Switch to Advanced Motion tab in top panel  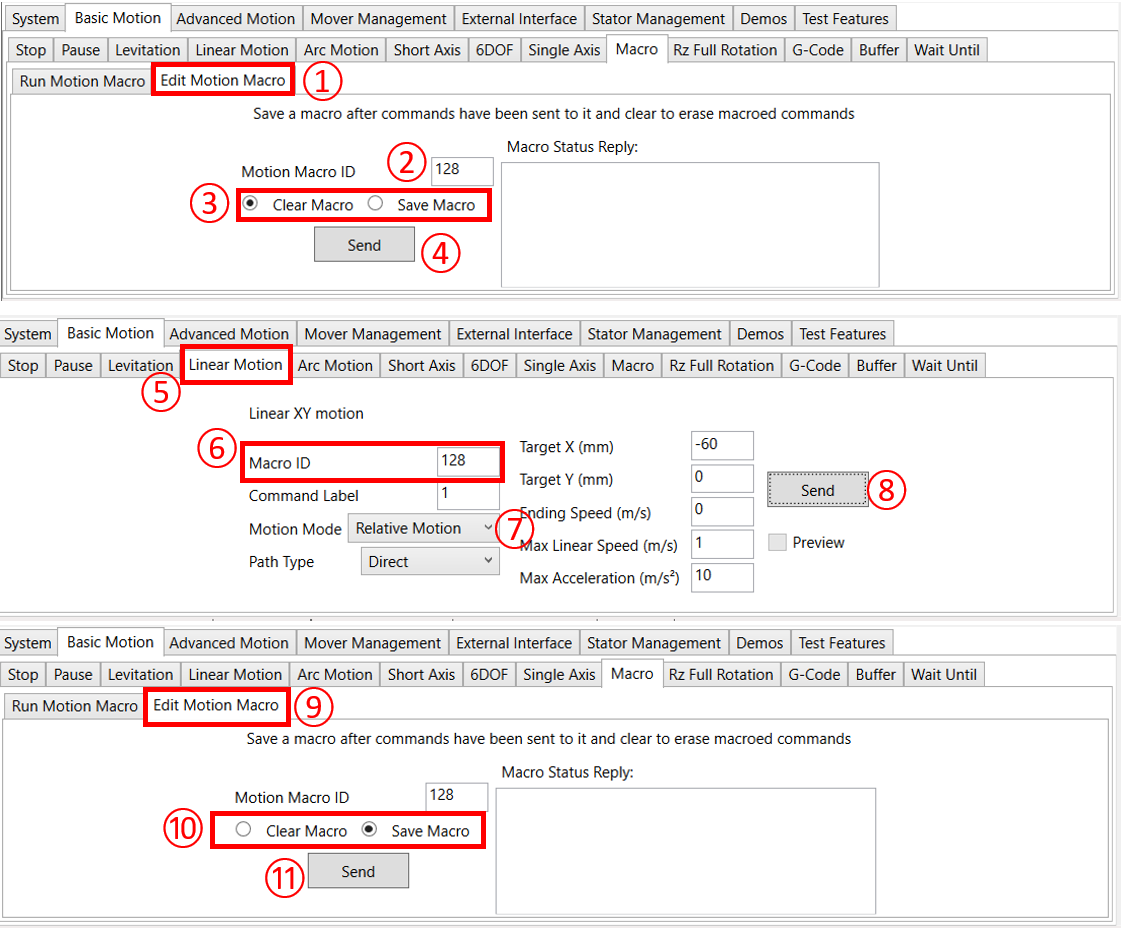(235, 19)
